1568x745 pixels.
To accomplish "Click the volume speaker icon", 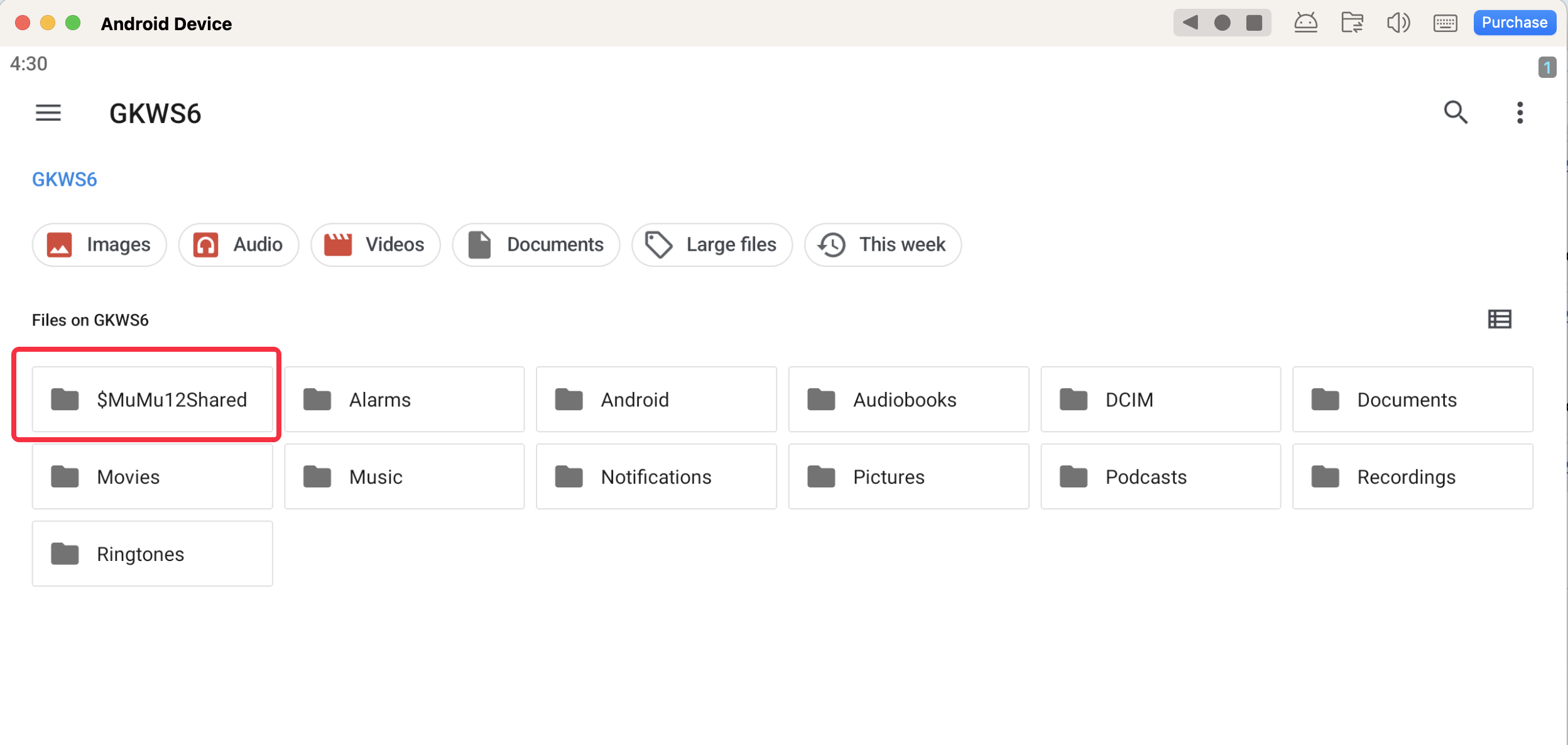I will [1398, 23].
